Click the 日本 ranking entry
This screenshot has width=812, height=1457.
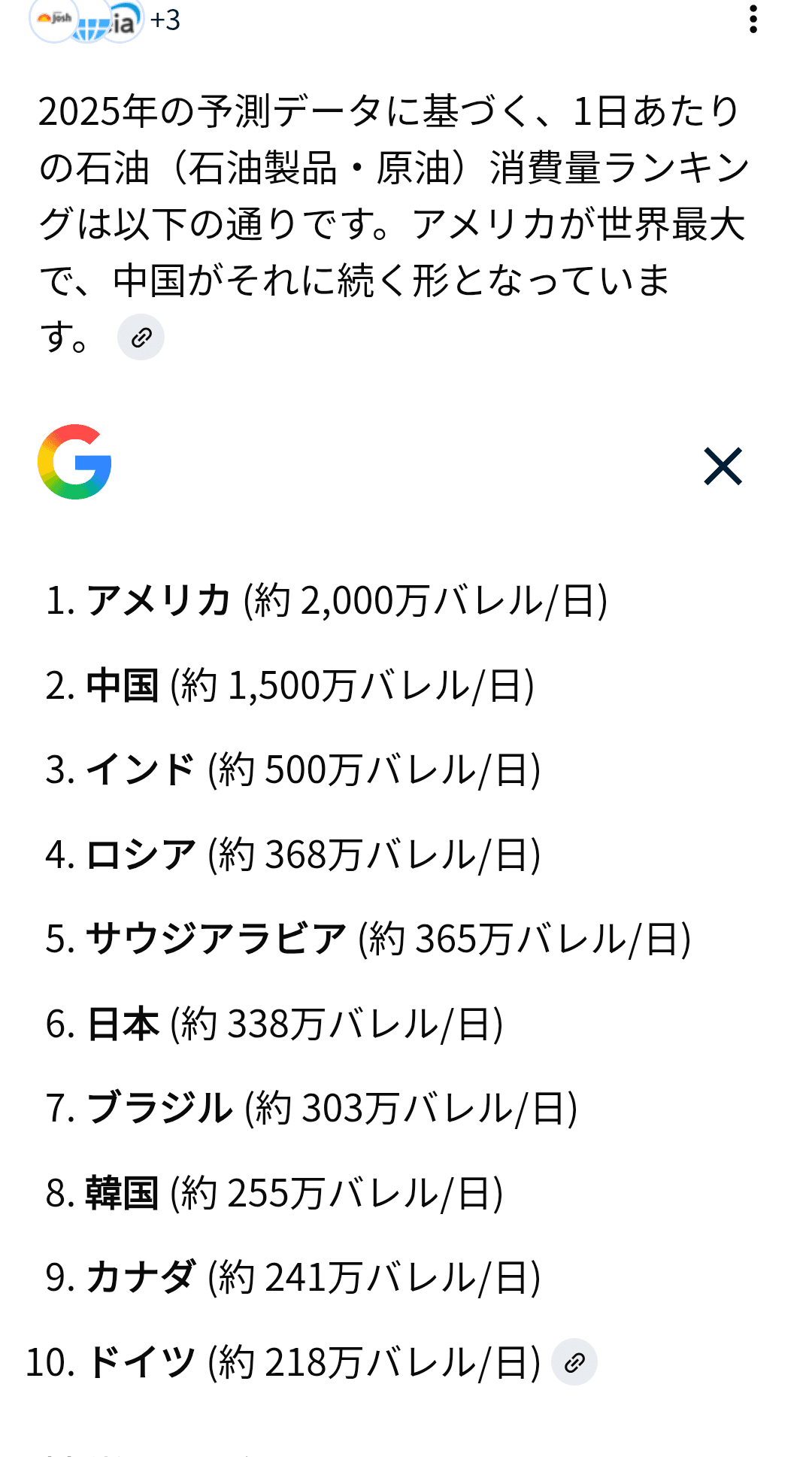click(274, 1024)
